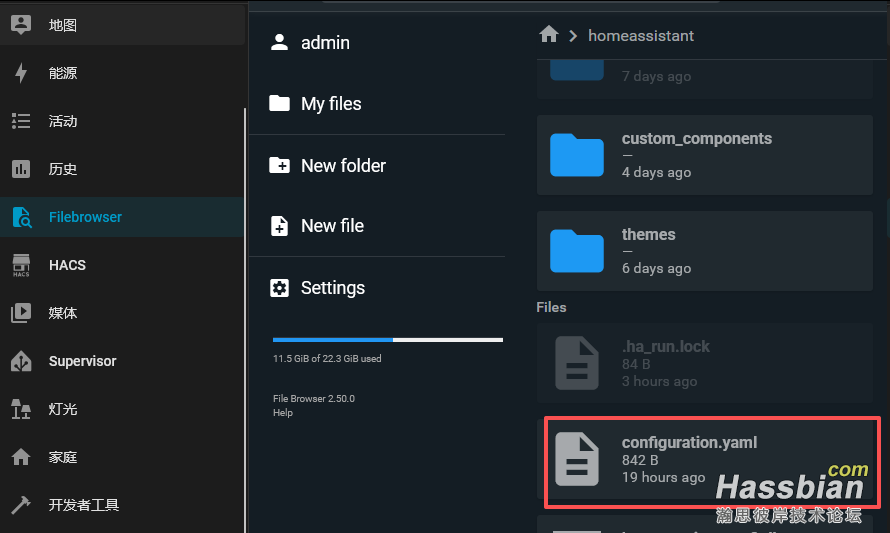Click the media play icon
Image resolution: width=890 pixels, height=533 pixels.
[x=21, y=313]
